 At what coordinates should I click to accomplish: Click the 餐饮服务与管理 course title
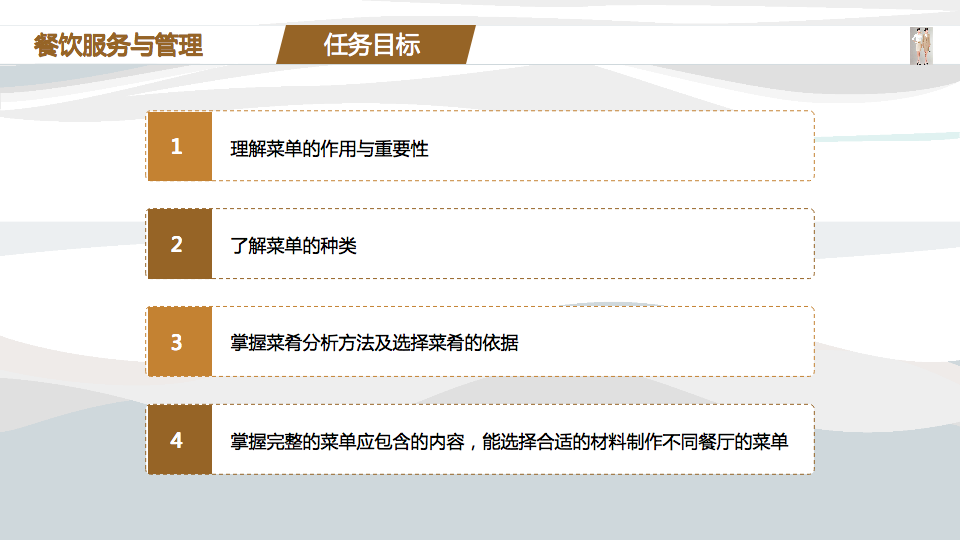point(118,45)
